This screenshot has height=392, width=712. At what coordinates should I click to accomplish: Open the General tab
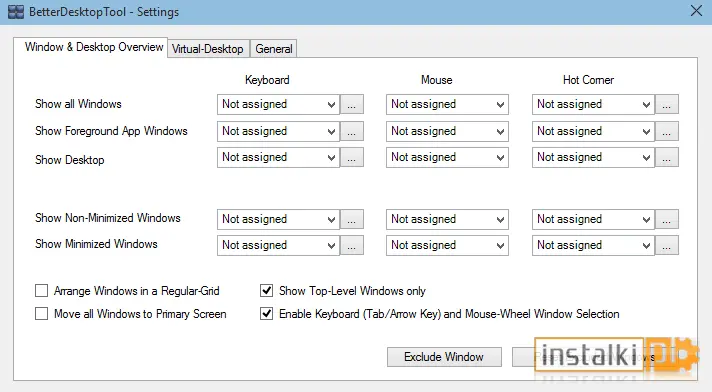pyautogui.click(x=273, y=49)
